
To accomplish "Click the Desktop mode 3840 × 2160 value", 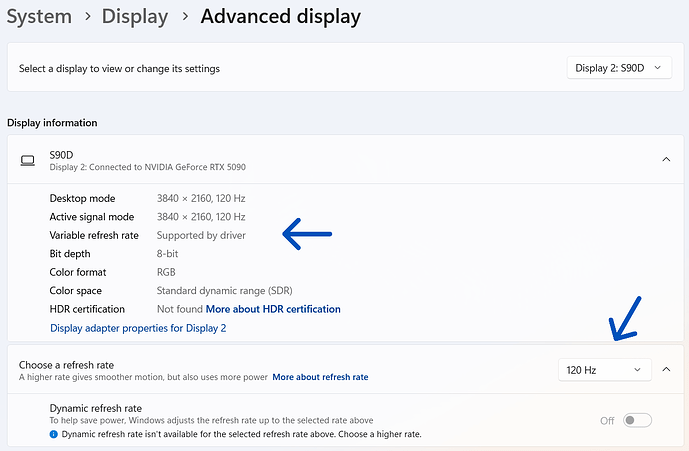I will click(201, 198).
